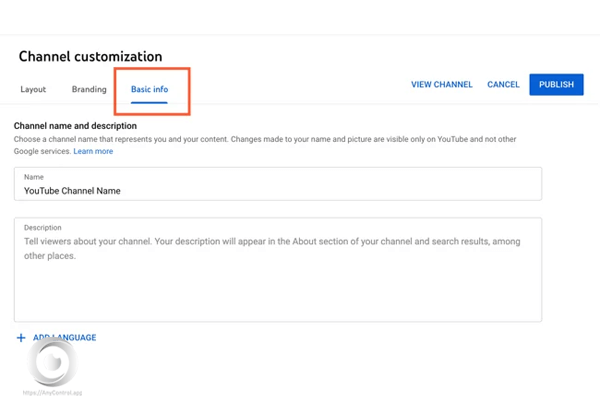This screenshot has height=400, width=600.
Task: Click the 'Name' field label
Action: click(x=34, y=177)
